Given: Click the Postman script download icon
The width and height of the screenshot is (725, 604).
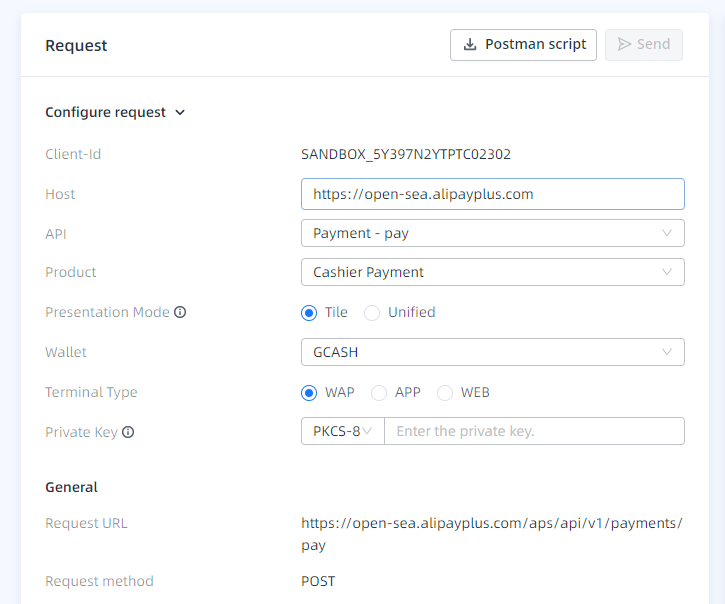Looking at the screenshot, I should click(469, 45).
